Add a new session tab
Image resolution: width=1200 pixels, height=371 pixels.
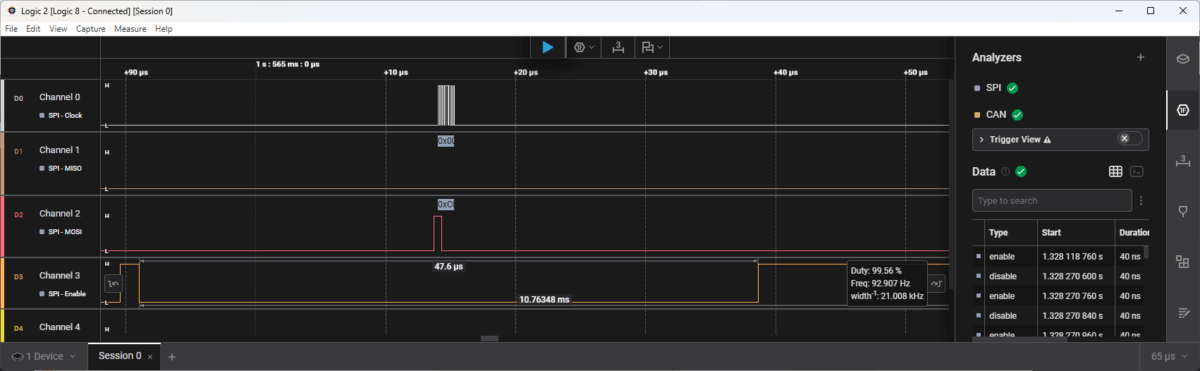(171, 356)
